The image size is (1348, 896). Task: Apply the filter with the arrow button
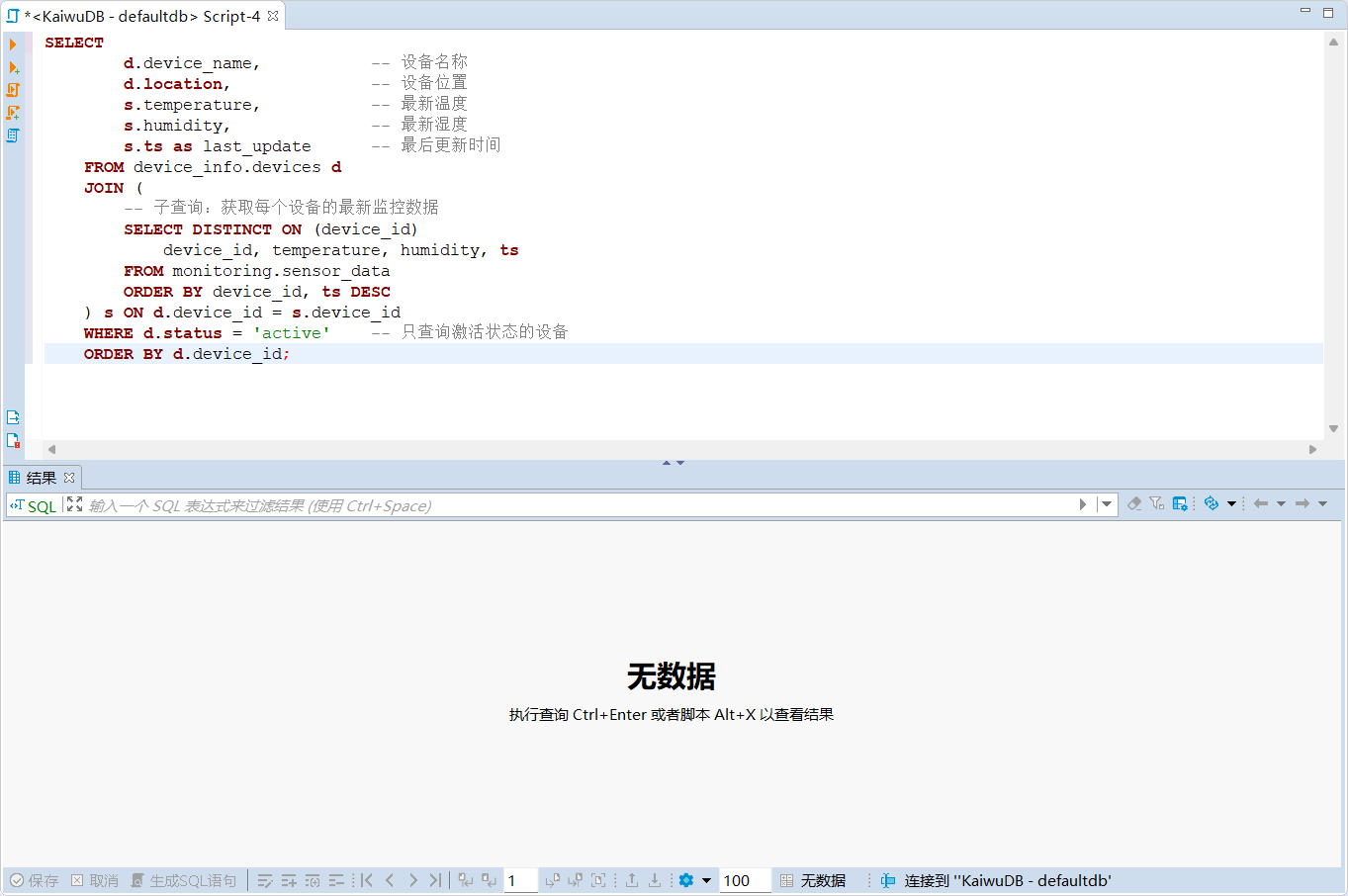[x=1083, y=504]
